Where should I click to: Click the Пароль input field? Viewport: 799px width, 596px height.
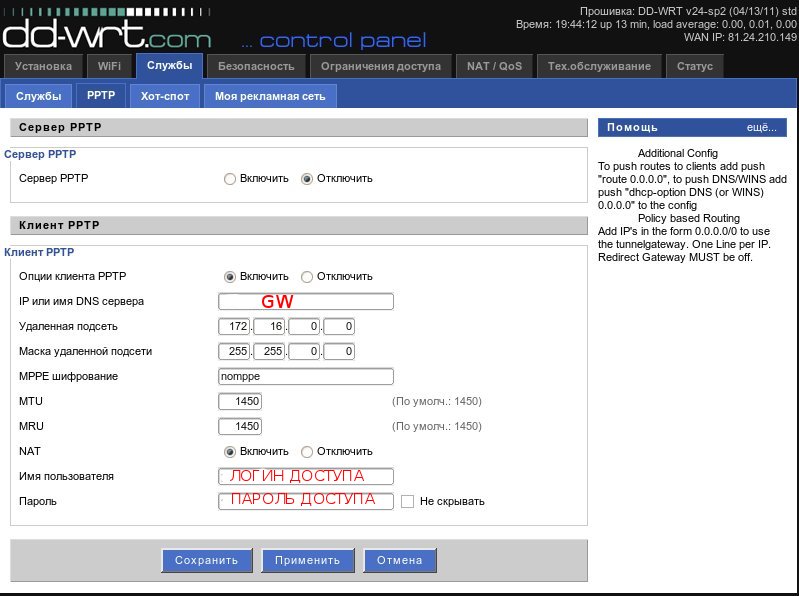coord(306,501)
